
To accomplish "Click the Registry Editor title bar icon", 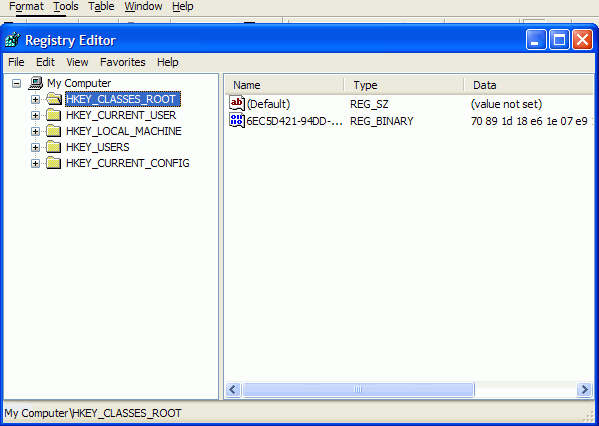I will click(x=13, y=40).
